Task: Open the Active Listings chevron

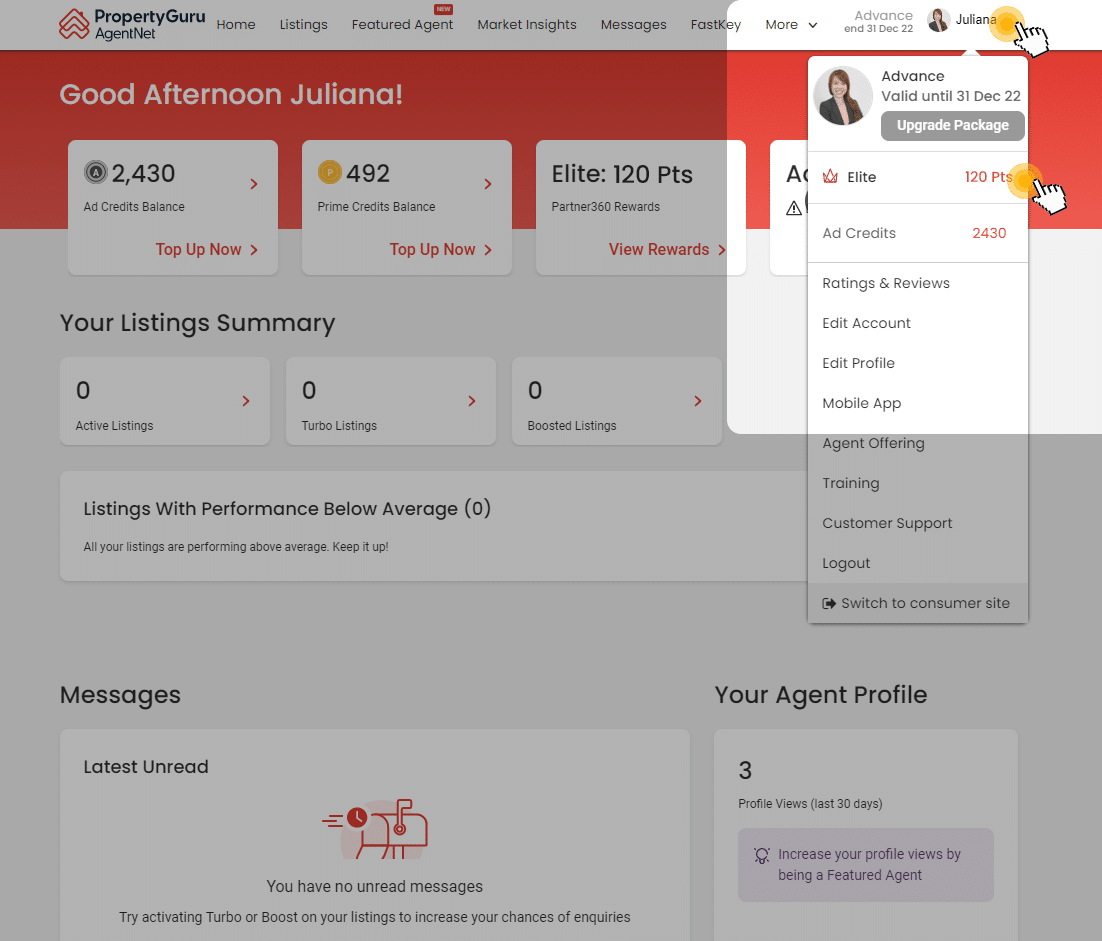Action: tap(246, 401)
